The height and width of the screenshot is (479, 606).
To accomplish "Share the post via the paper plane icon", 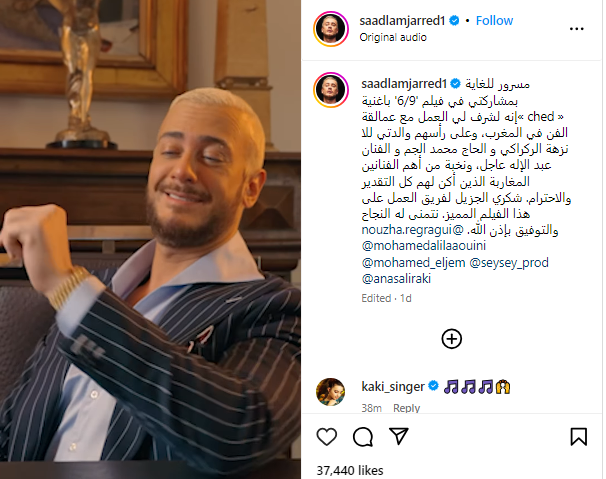I will [398, 436].
